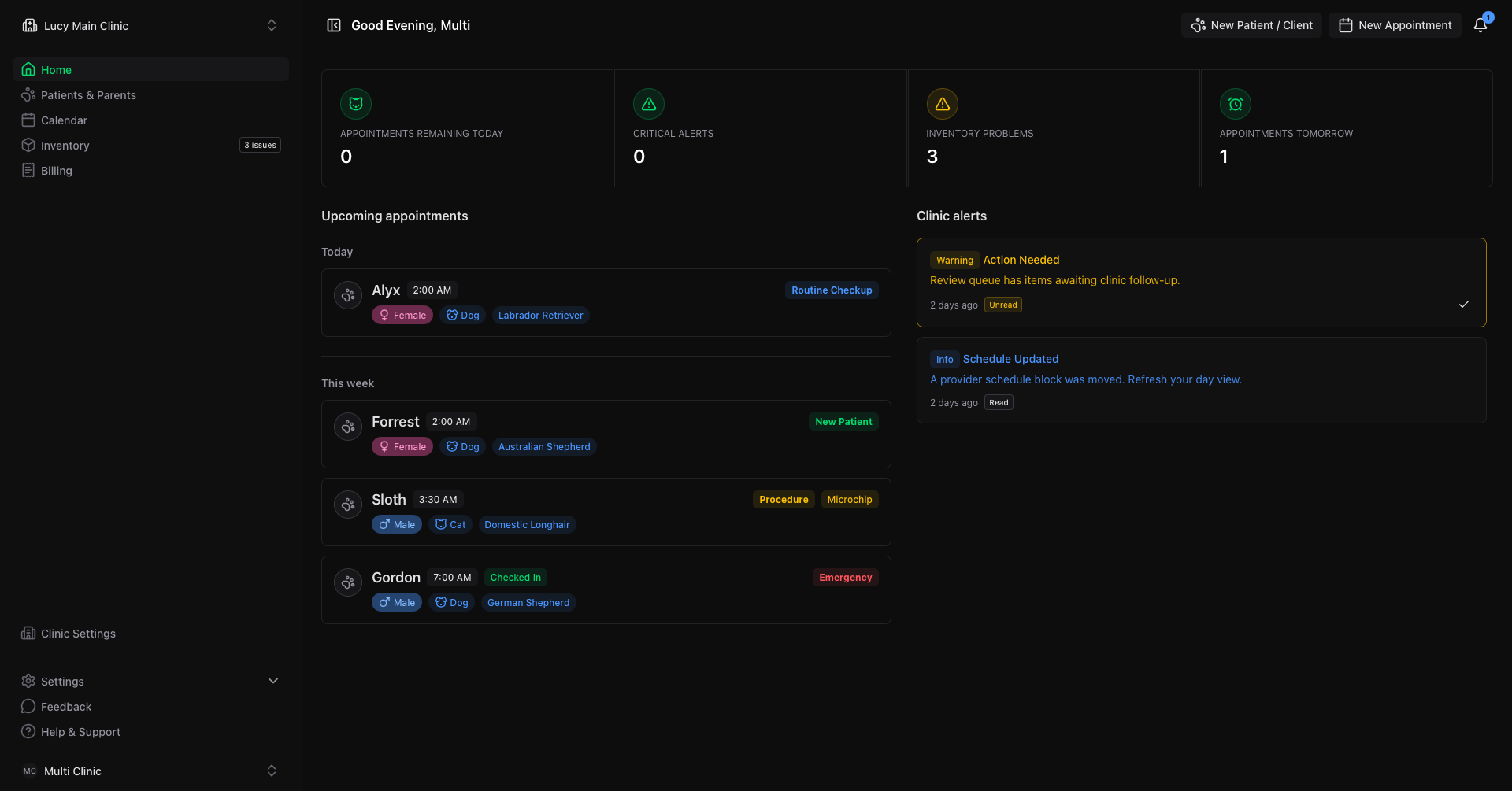The image size is (1512, 791).
Task: Click the Clinic Settings building icon
Action: tap(28, 633)
